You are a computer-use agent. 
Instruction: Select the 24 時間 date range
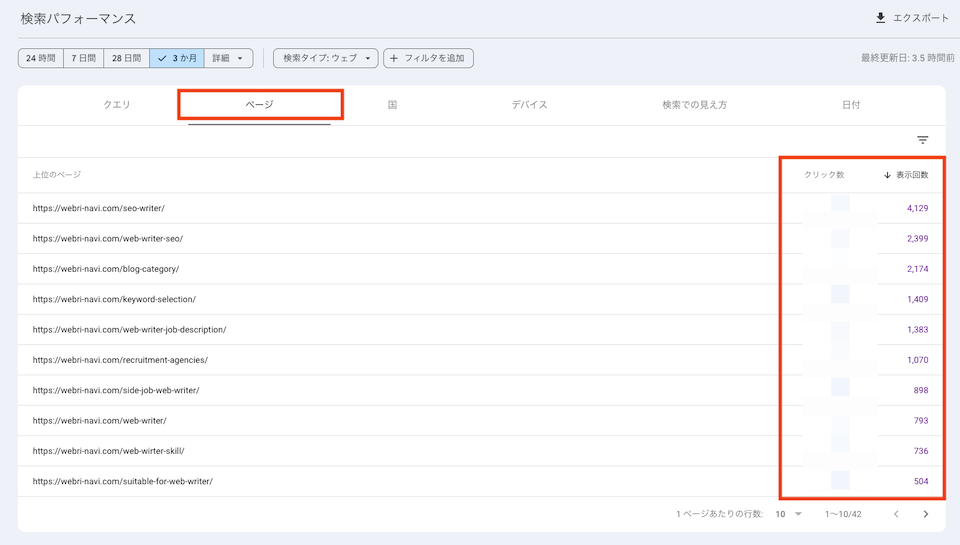click(x=40, y=58)
